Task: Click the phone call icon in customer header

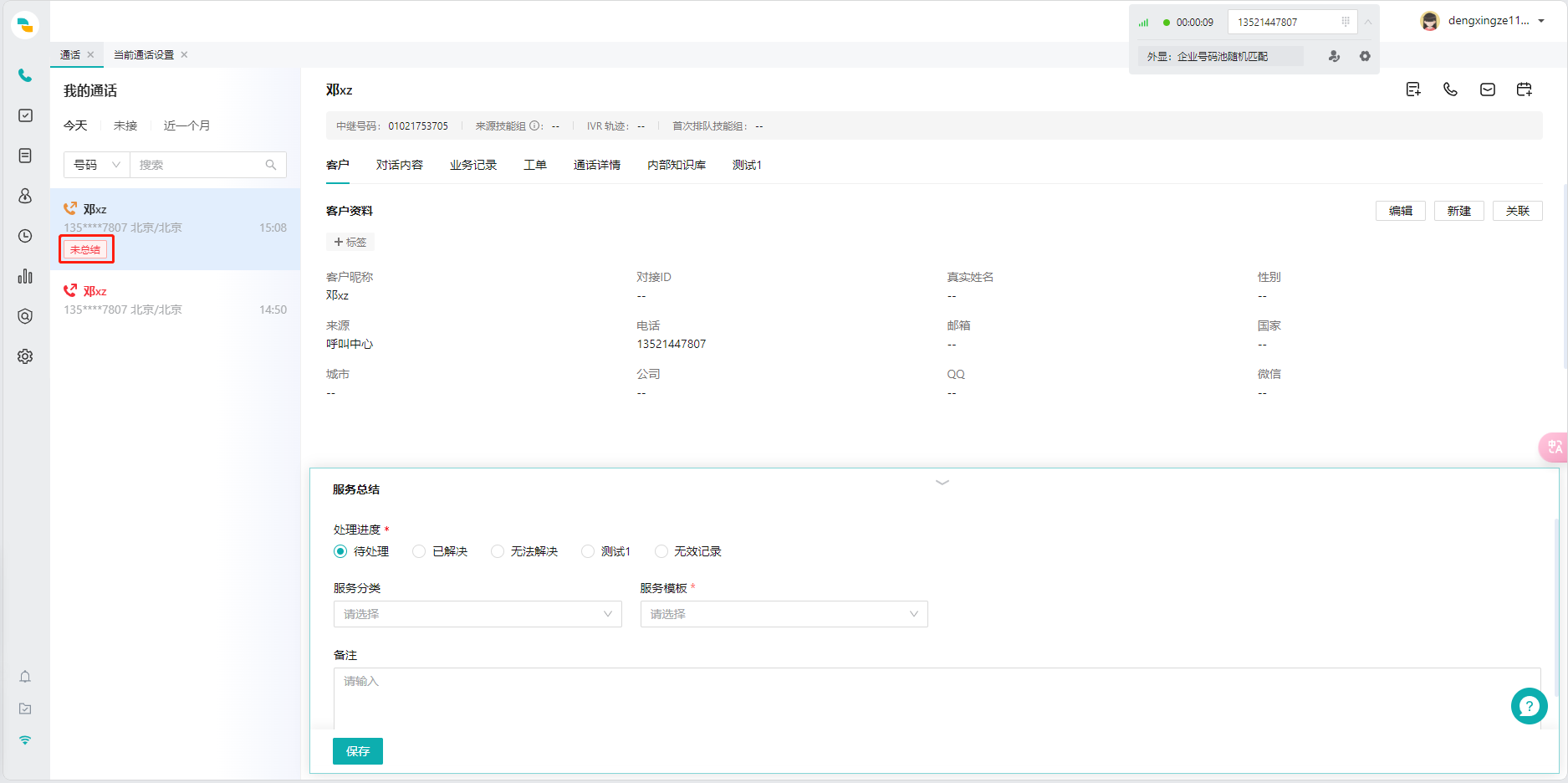Action: 1450,90
